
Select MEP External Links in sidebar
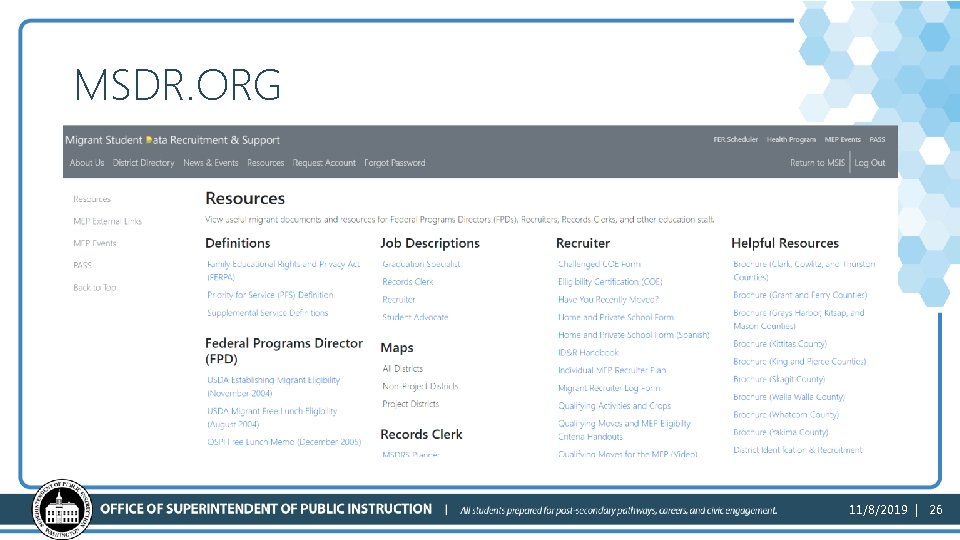tap(107, 221)
